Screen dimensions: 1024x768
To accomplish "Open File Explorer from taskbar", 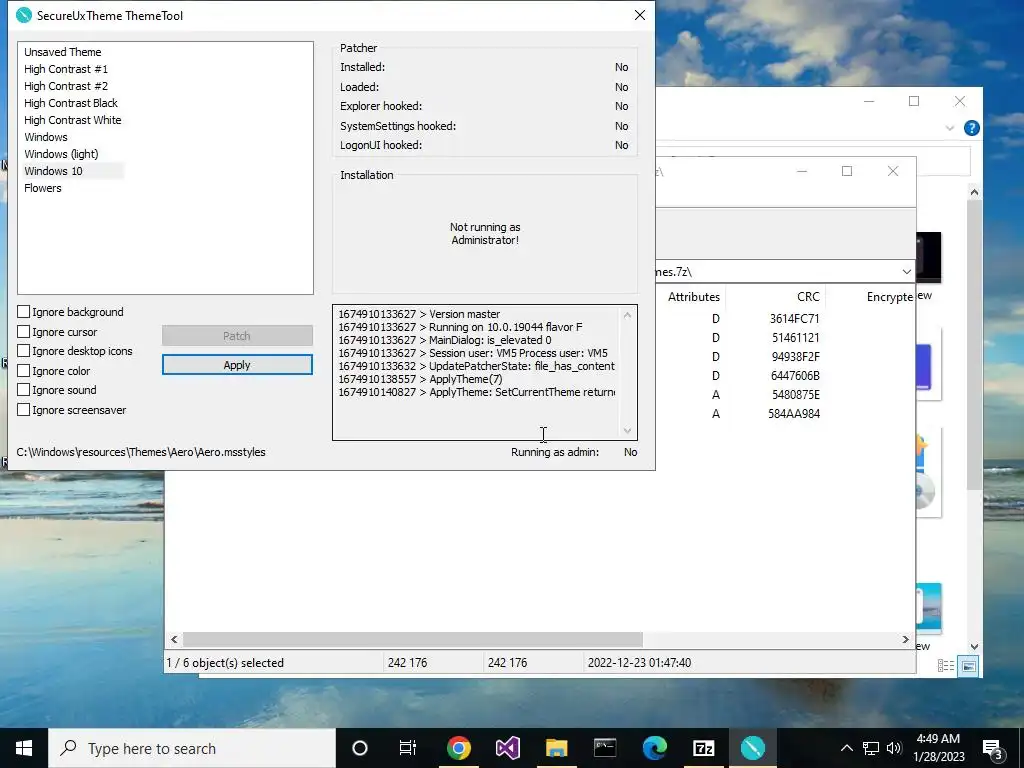I will click(556, 748).
